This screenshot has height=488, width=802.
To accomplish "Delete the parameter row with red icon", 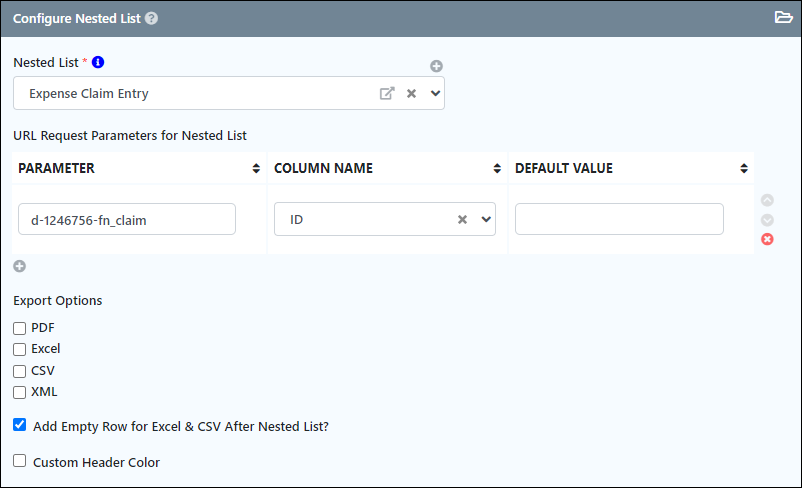I will [x=767, y=239].
